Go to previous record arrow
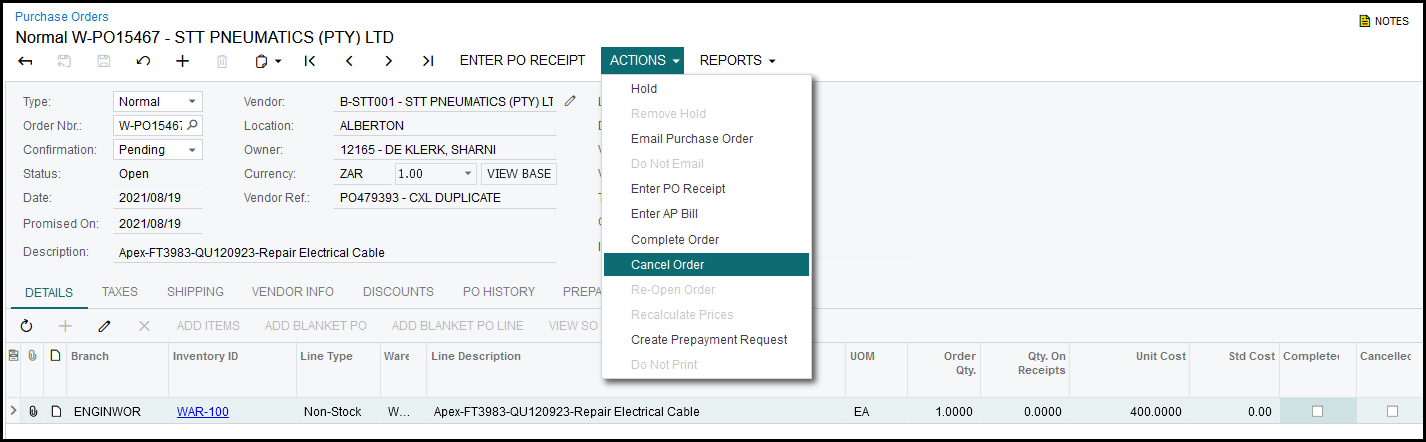 point(349,61)
